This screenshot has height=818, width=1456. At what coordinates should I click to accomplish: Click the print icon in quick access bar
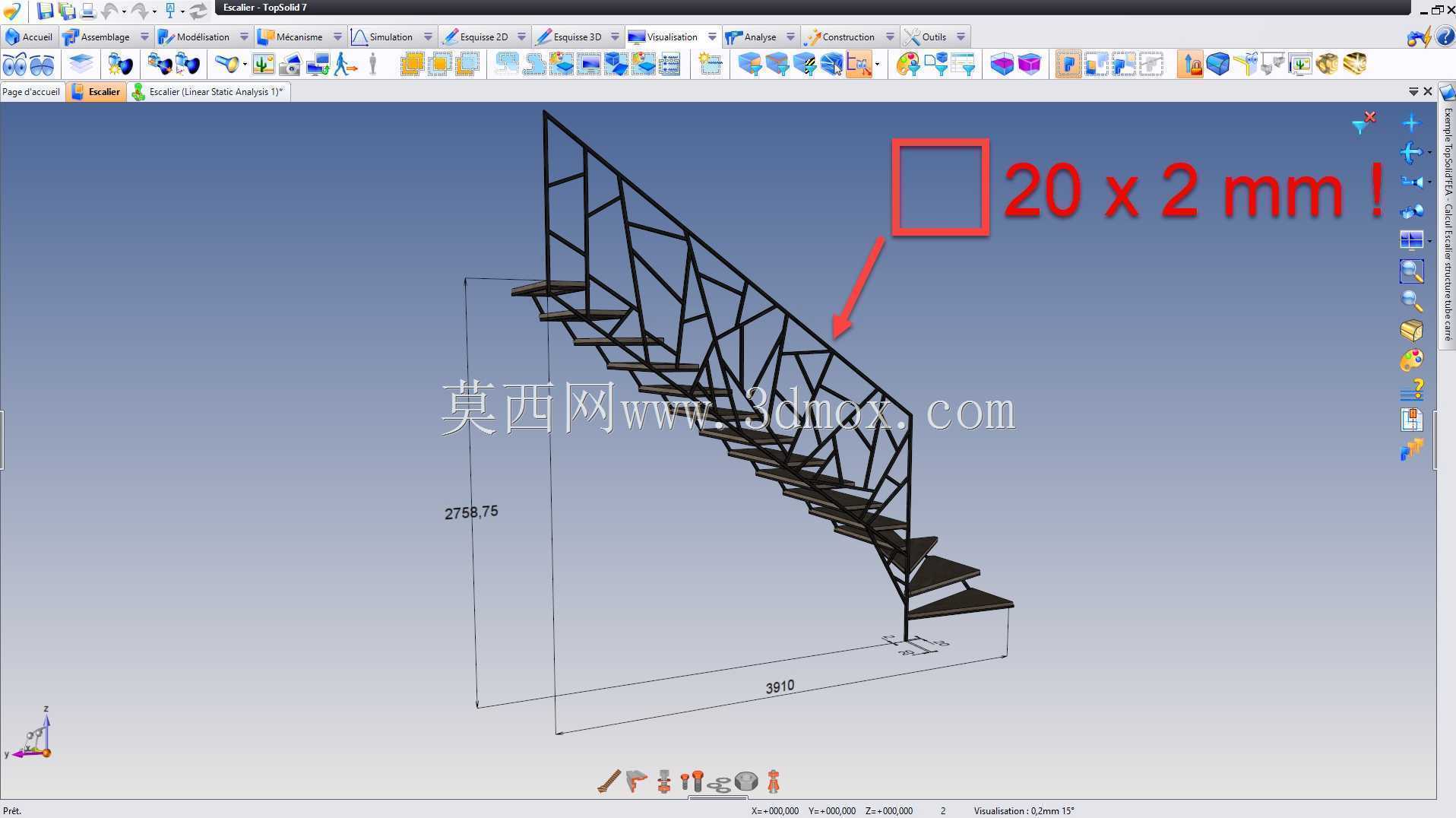pyautogui.click(x=88, y=11)
